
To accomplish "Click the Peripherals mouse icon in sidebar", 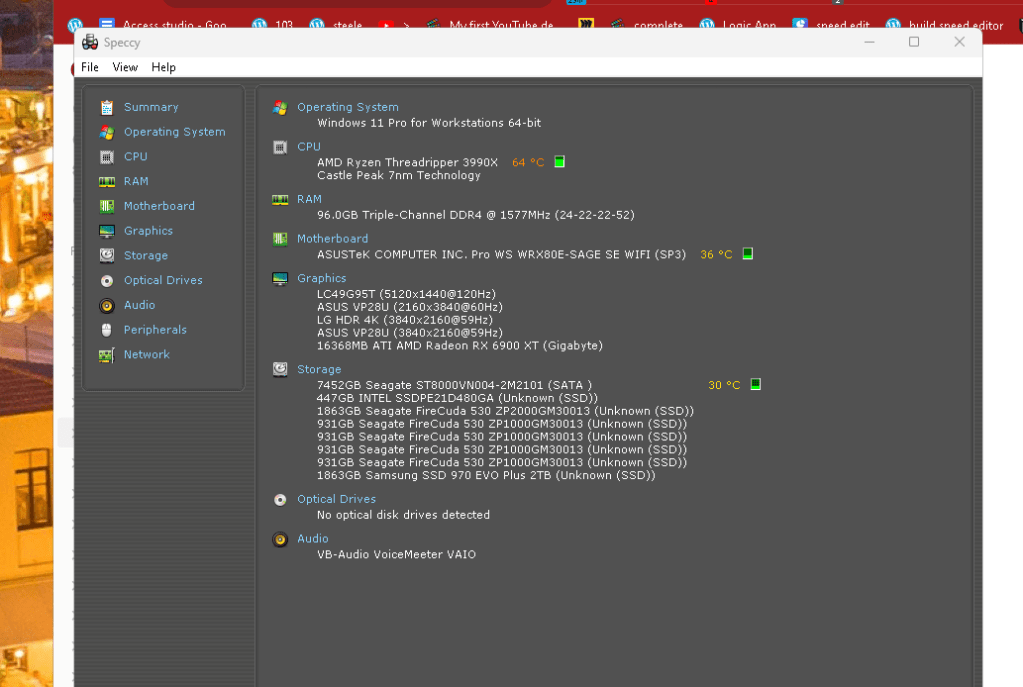I will pos(107,330).
